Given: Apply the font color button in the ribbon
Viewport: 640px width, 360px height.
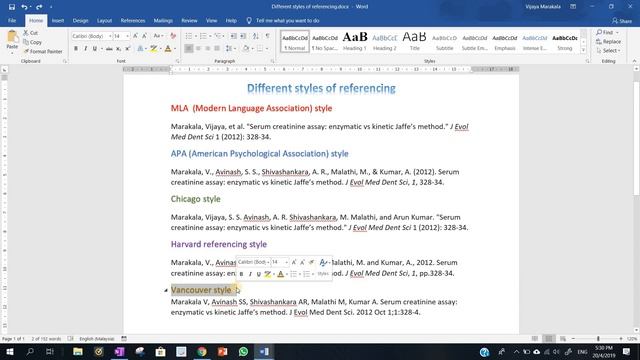Looking at the screenshot, I should pyautogui.click(x=168, y=49).
